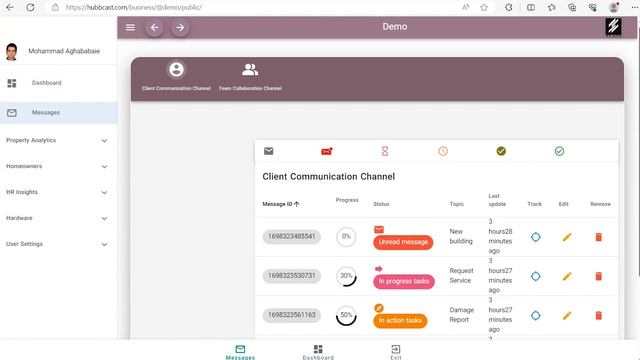The height and width of the screenshot is (360, 640).
Task: Open Dashboard in the sidebar
Action: [58, 83]
